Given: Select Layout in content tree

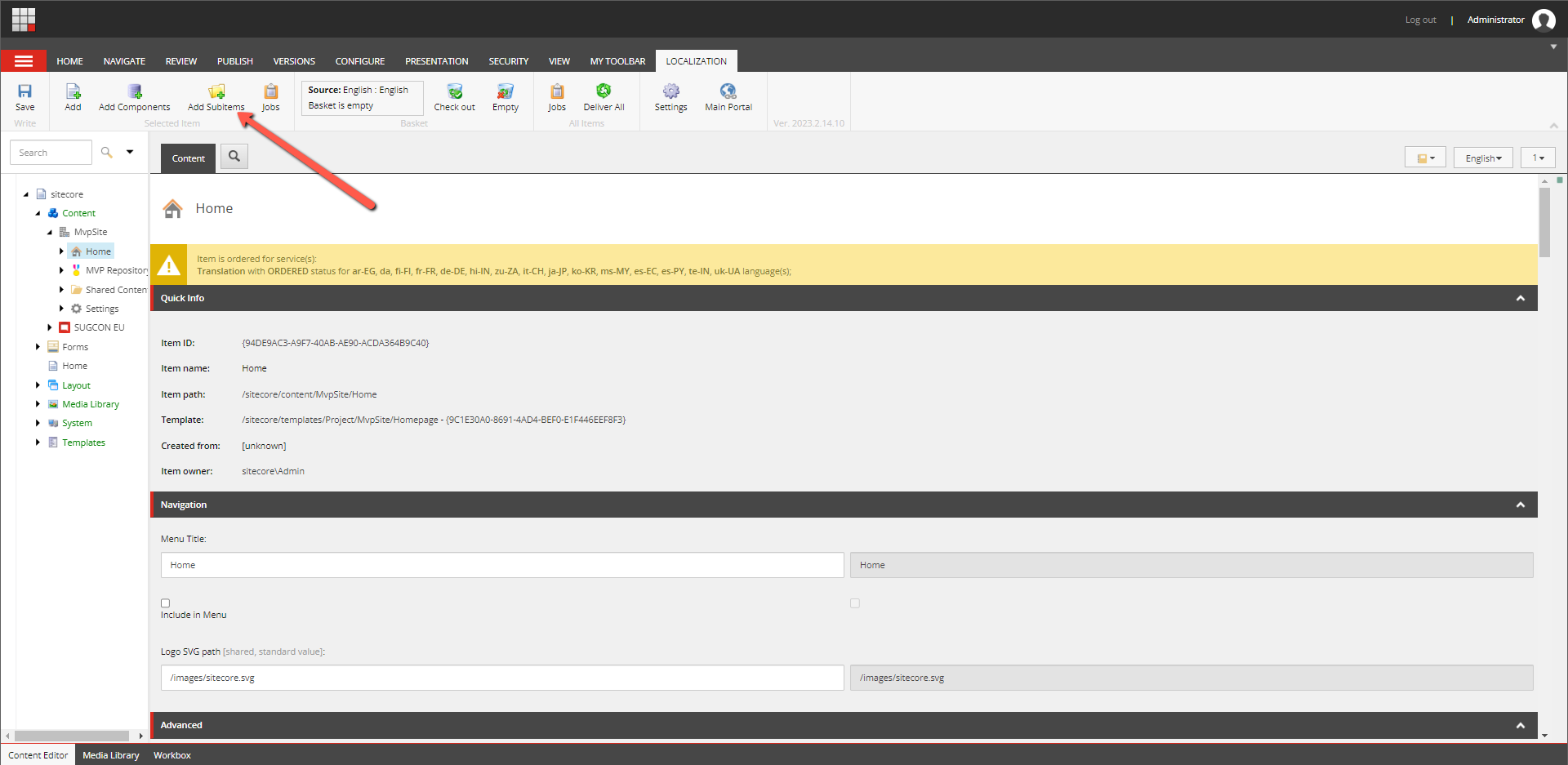Looking at the screenshot, I should coord(76,385).
